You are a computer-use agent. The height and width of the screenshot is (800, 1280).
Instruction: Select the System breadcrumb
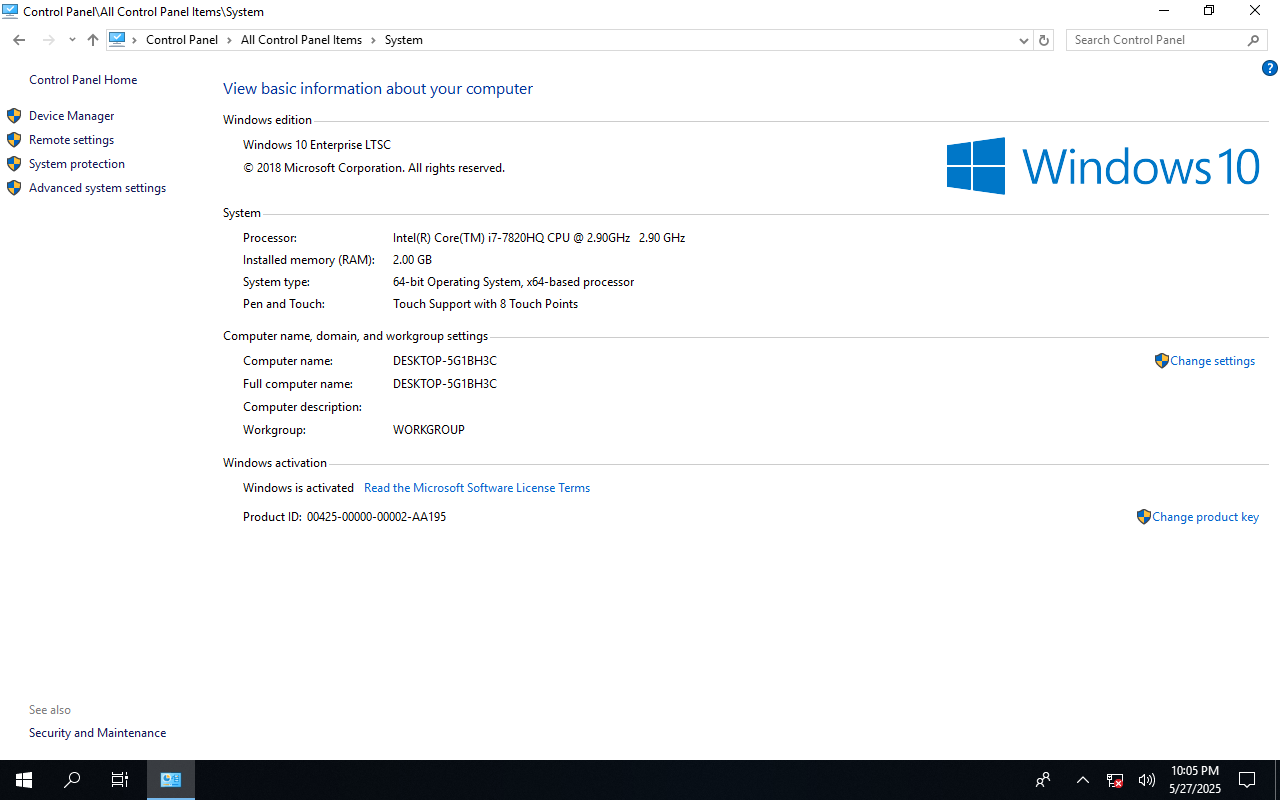pos(404,40)
